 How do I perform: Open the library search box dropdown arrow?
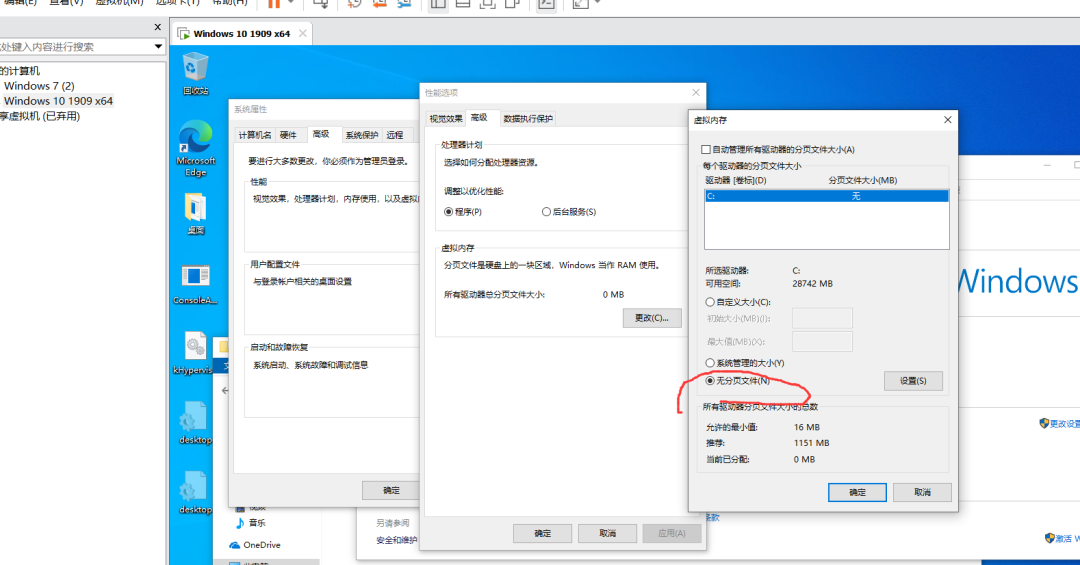coord(158,47)
